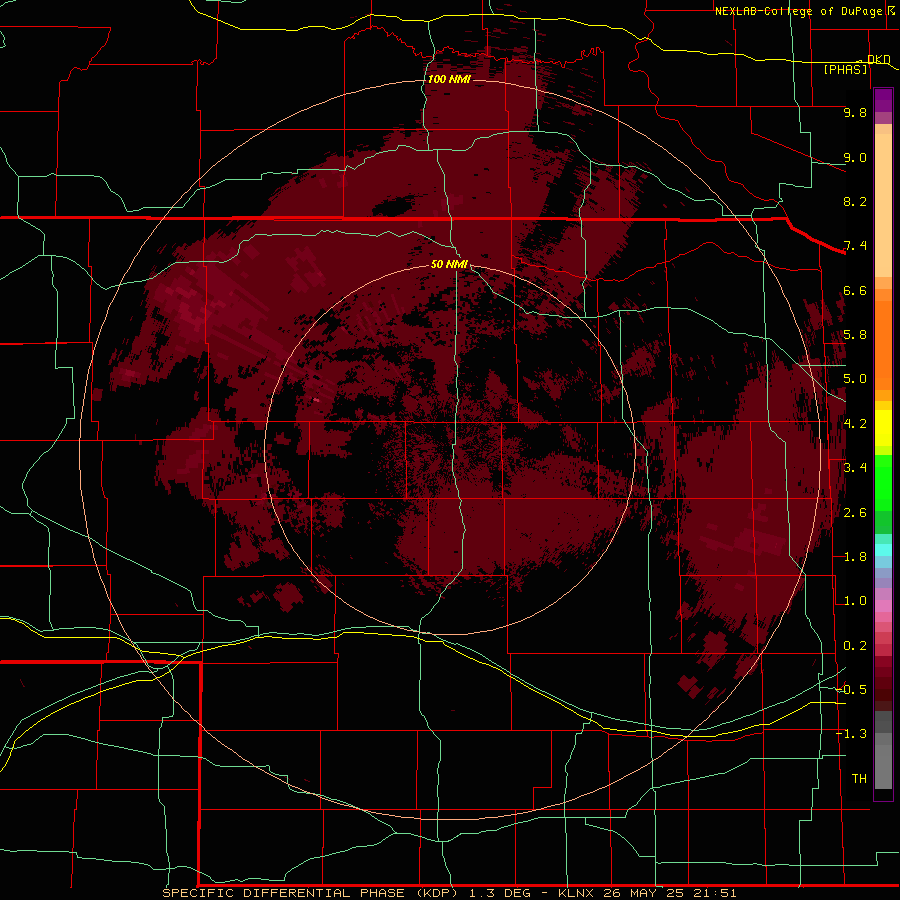Click the -1.3 color scale value
900x900 pixels.
(852, 734)
